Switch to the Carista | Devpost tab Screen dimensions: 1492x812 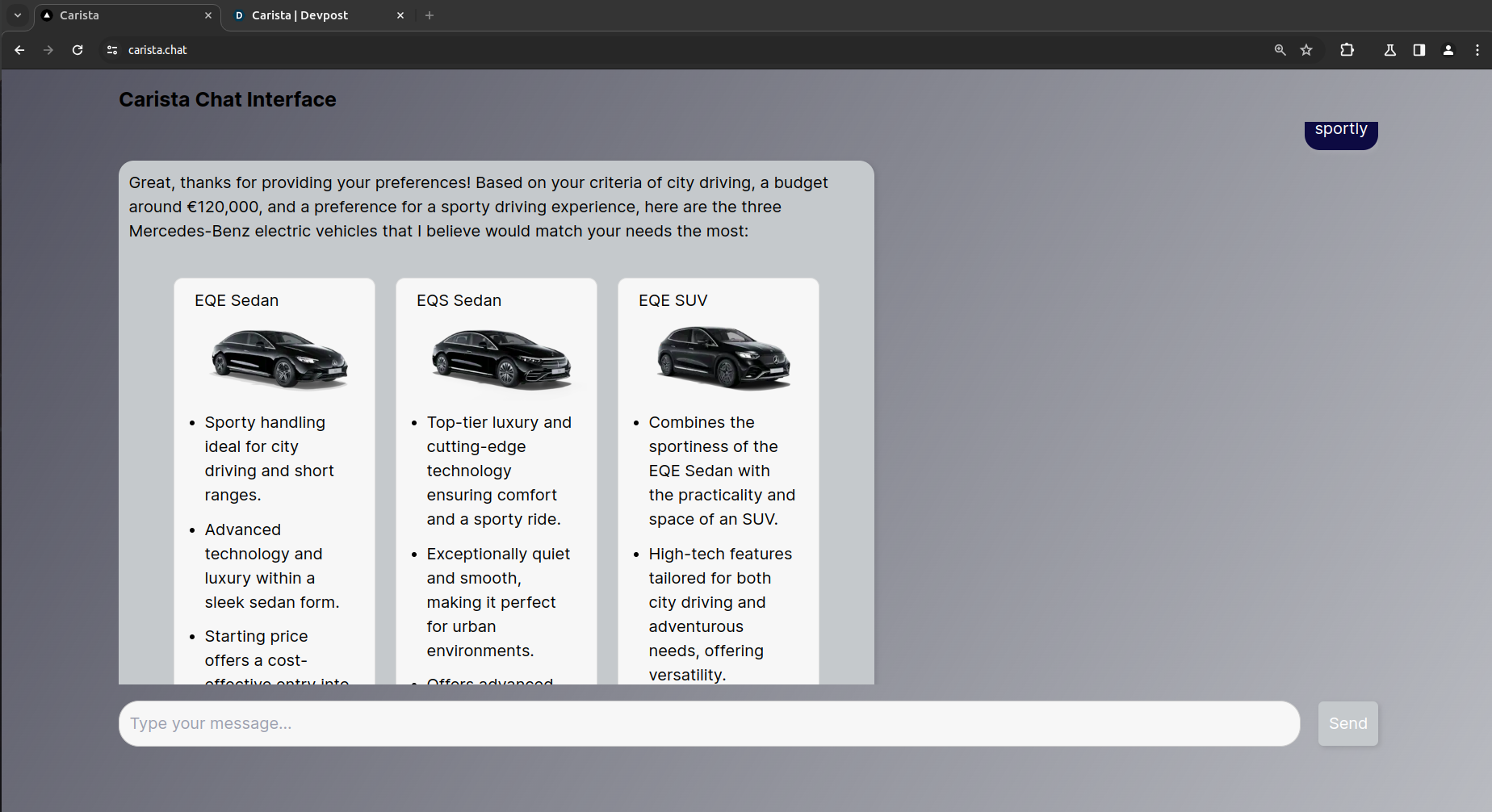[318, 15]
